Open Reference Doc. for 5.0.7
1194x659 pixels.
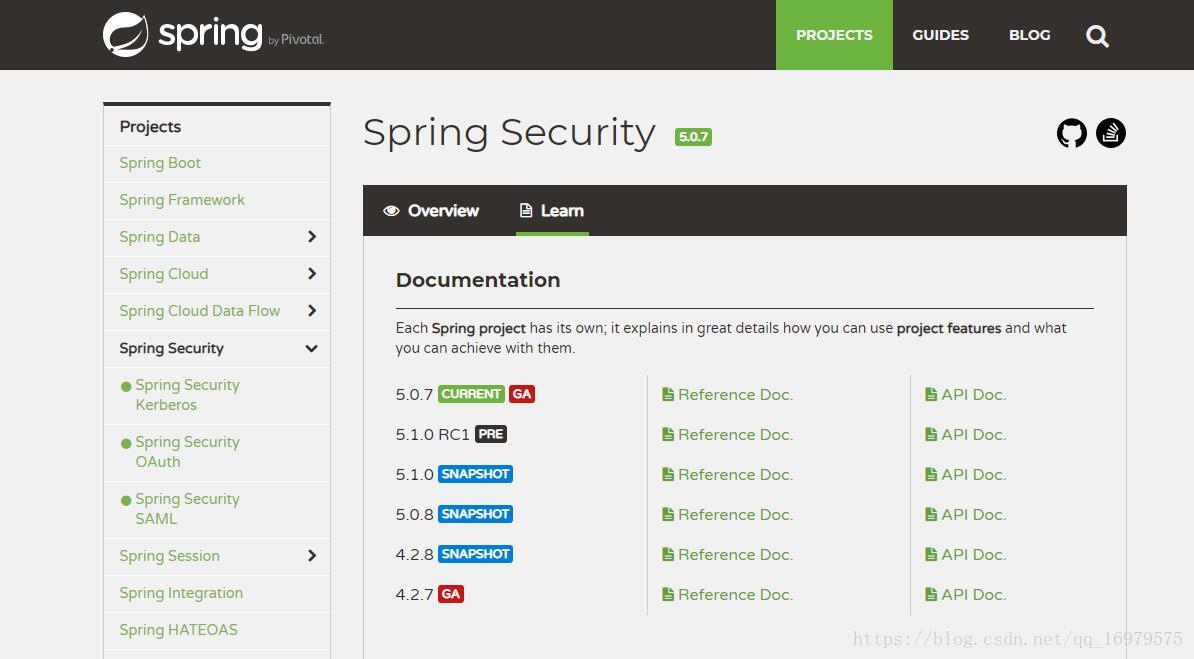coord(727,395)
